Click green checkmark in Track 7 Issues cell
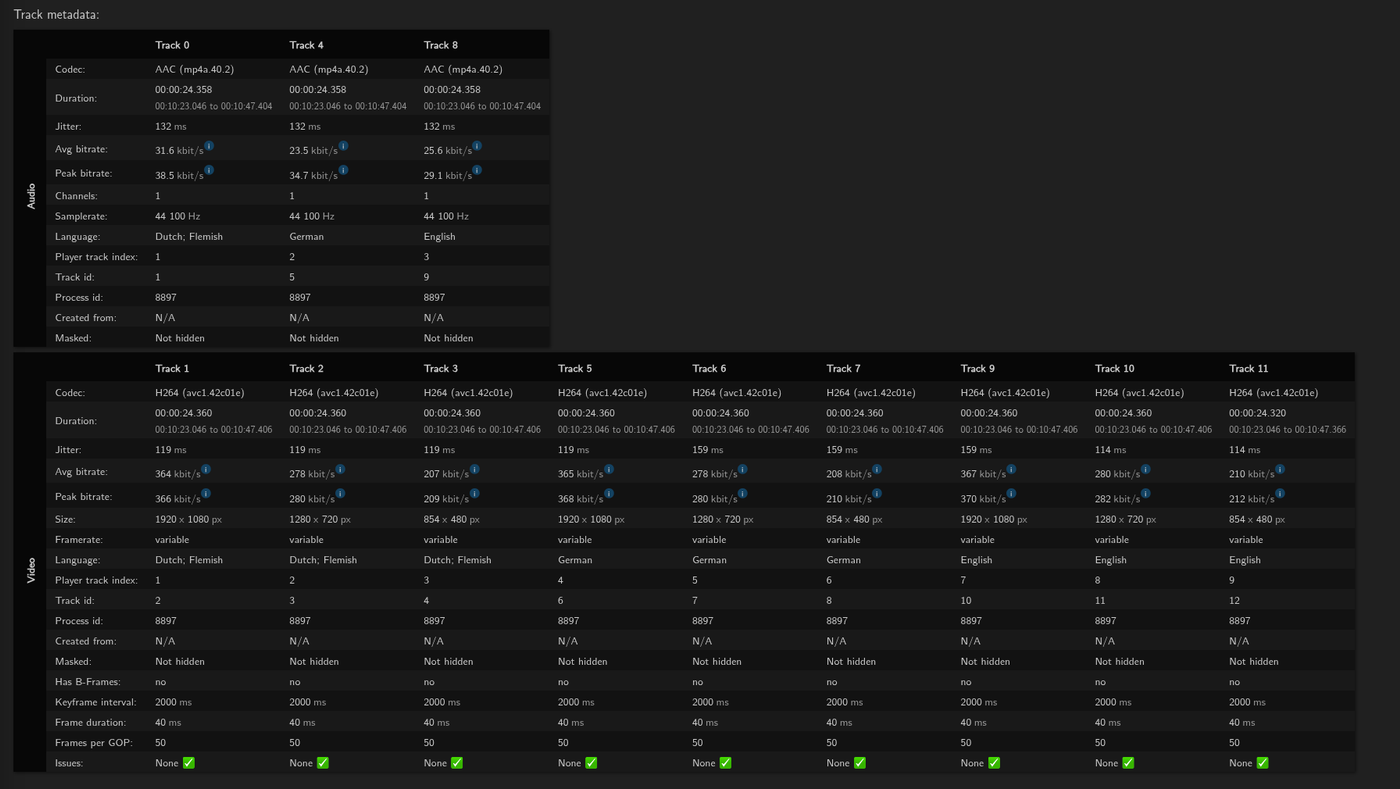This screenshot has width=1400, height=789. click(859, 763)
